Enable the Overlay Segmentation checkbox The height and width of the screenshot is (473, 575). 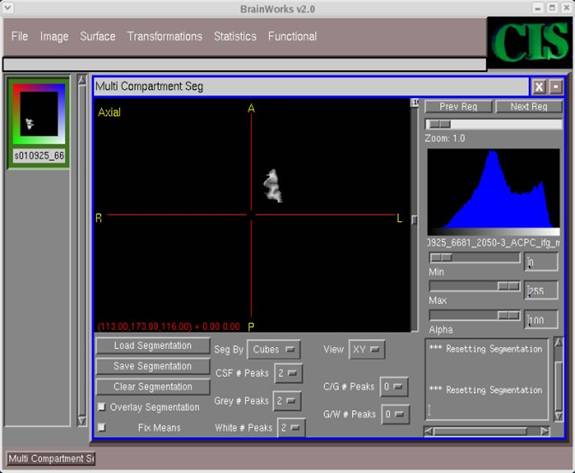(101, 407)
